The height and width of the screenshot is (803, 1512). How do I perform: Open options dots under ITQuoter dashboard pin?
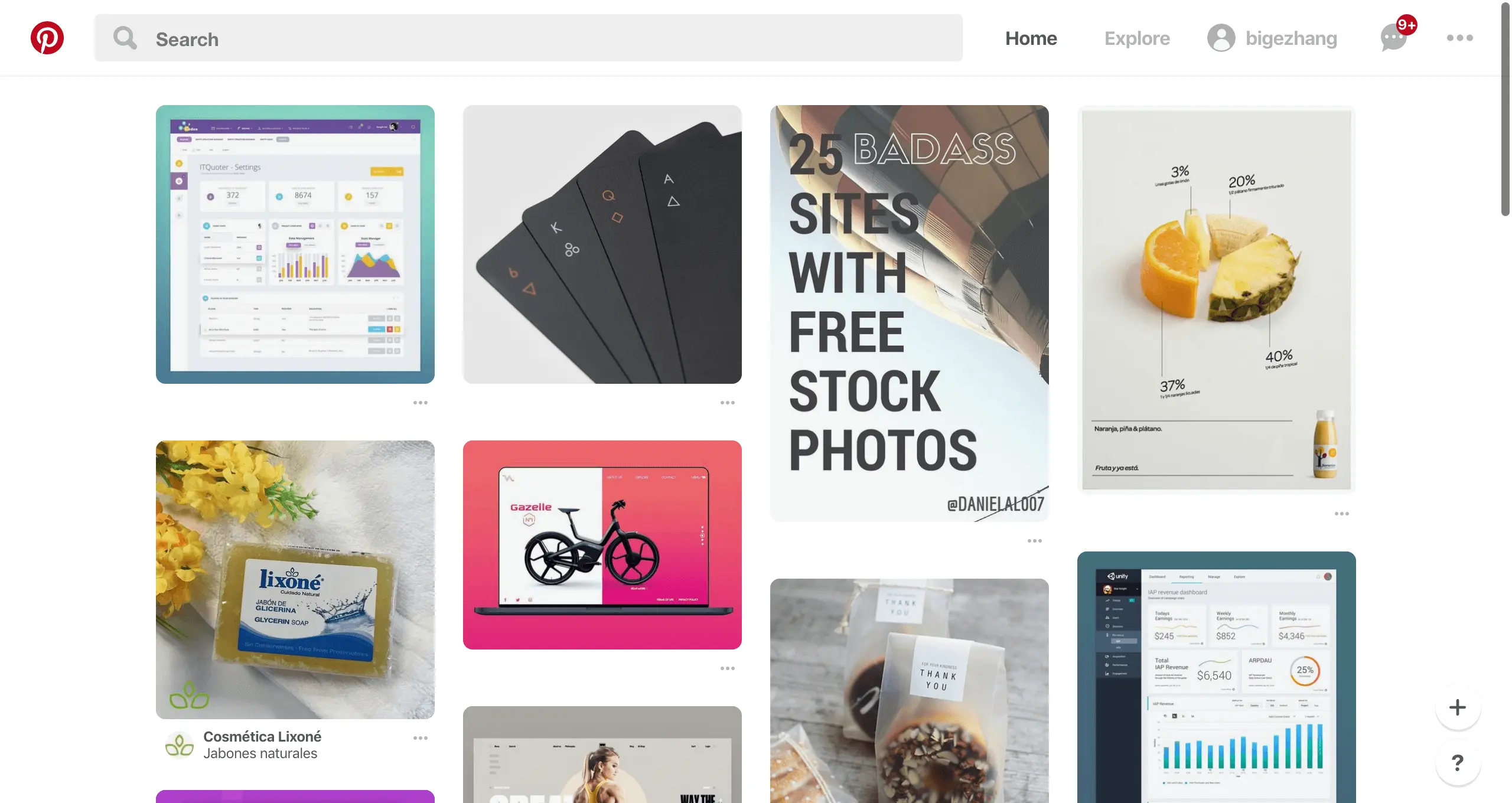[421, 403]
